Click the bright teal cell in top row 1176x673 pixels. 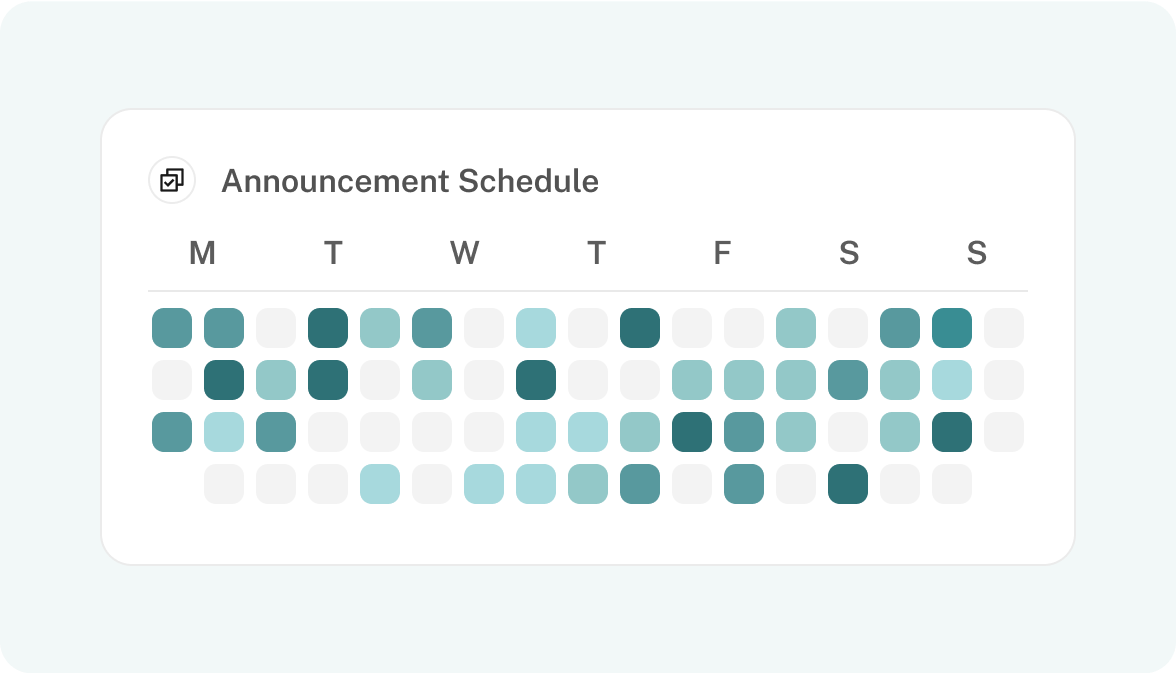click(952, 328)
